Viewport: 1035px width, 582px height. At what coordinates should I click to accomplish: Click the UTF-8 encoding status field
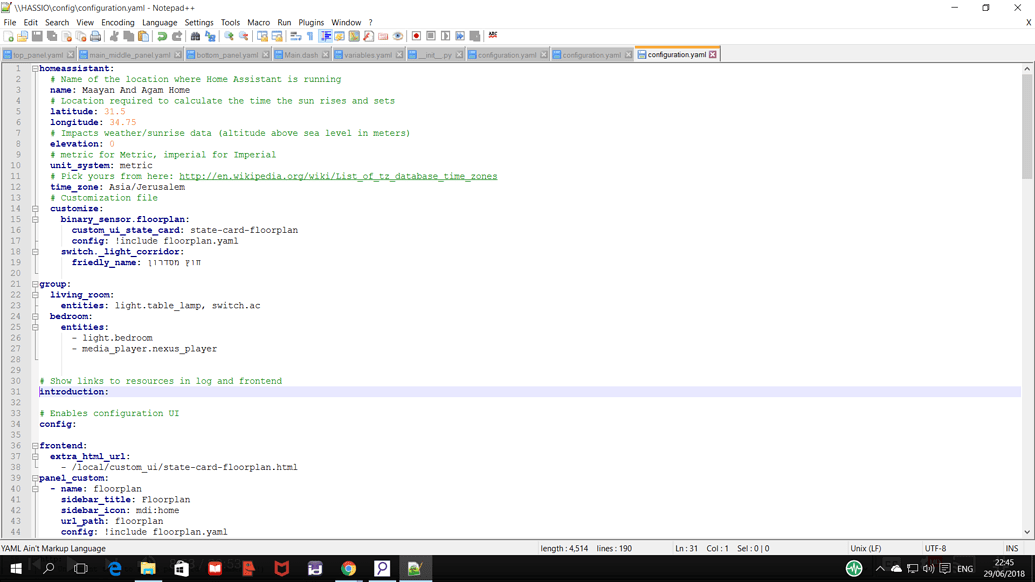[x=935, y=548]
